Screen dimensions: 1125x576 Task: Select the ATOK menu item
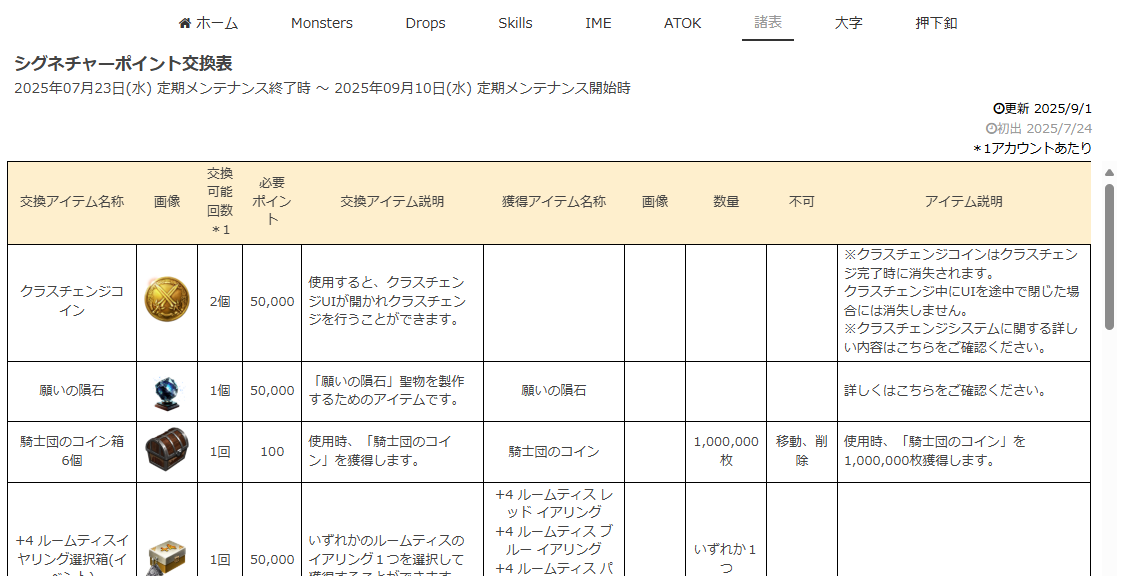pos(682,23)
